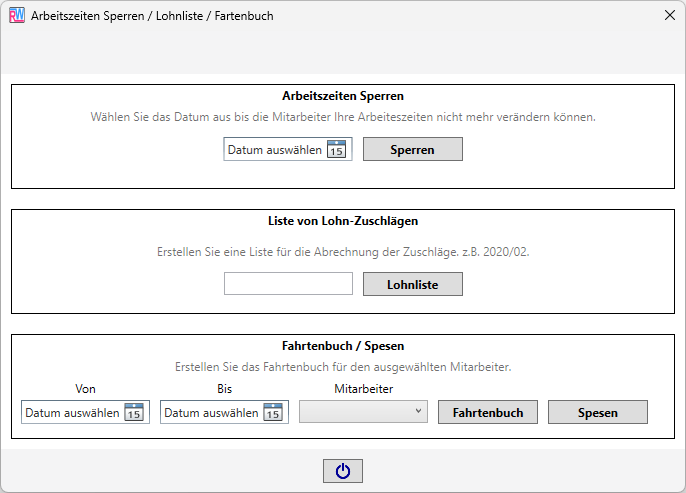Click the 'Liste von Lohn-Zuschlägen' heading
This screenshot has width=686, height=493.
pyautogui.click(x=343, y=221)
